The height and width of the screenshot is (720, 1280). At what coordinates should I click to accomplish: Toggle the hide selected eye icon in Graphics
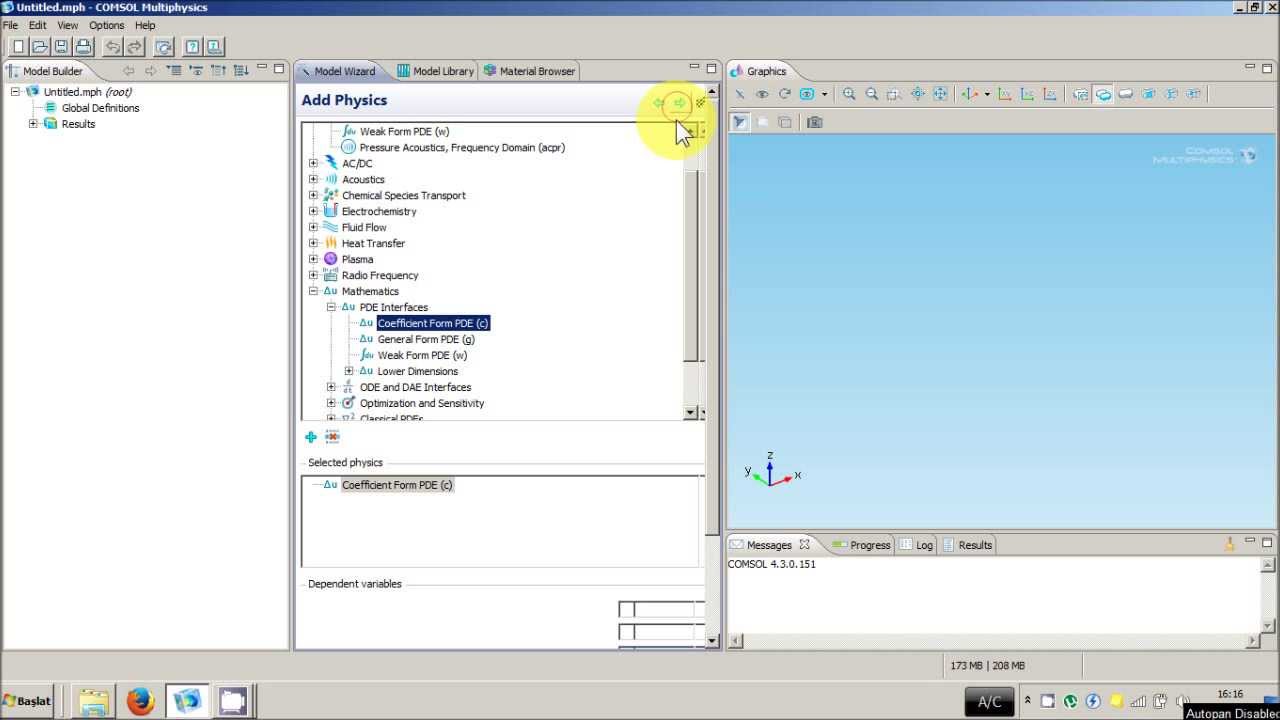coord(762,94)
